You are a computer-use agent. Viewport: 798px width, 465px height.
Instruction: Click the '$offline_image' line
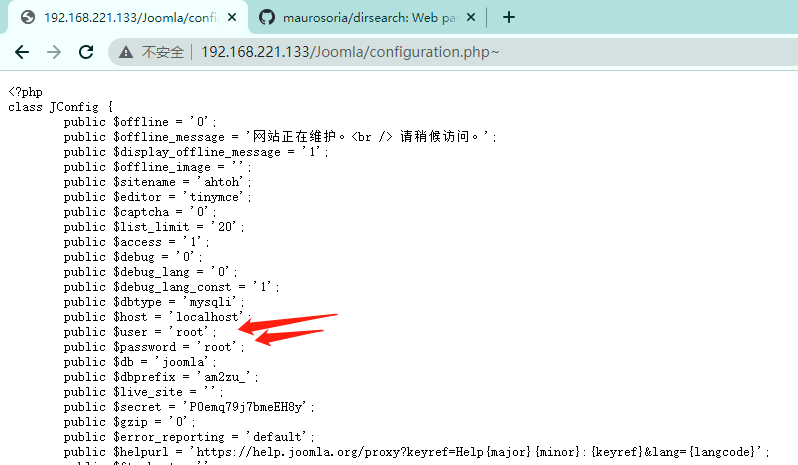pyautogui.click(x=157, y=167)
